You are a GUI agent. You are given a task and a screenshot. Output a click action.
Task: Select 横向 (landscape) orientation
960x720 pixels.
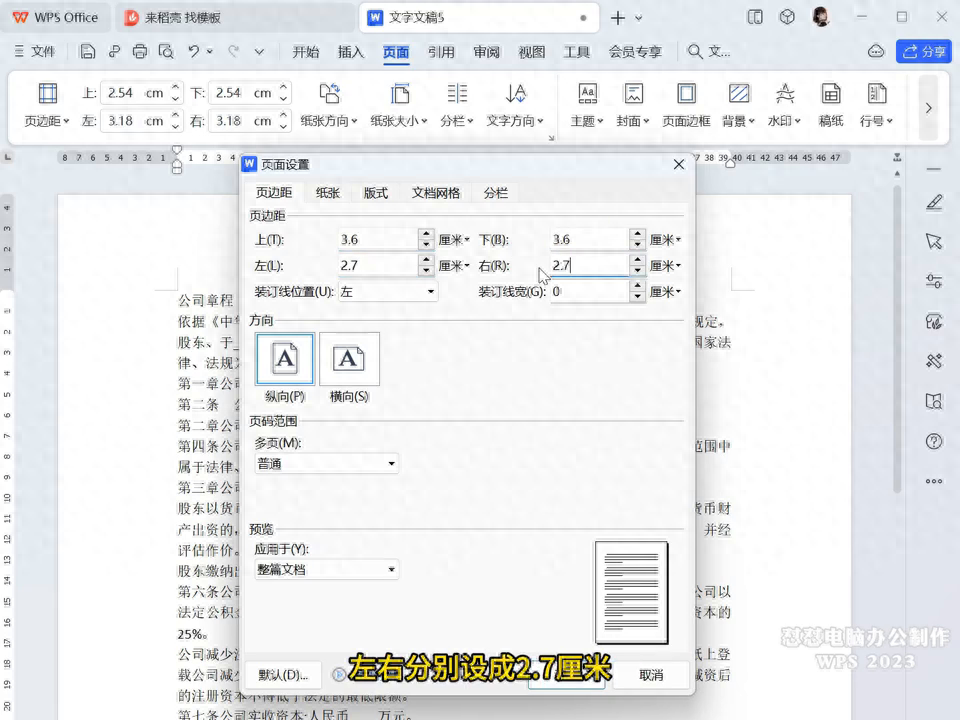350,358
